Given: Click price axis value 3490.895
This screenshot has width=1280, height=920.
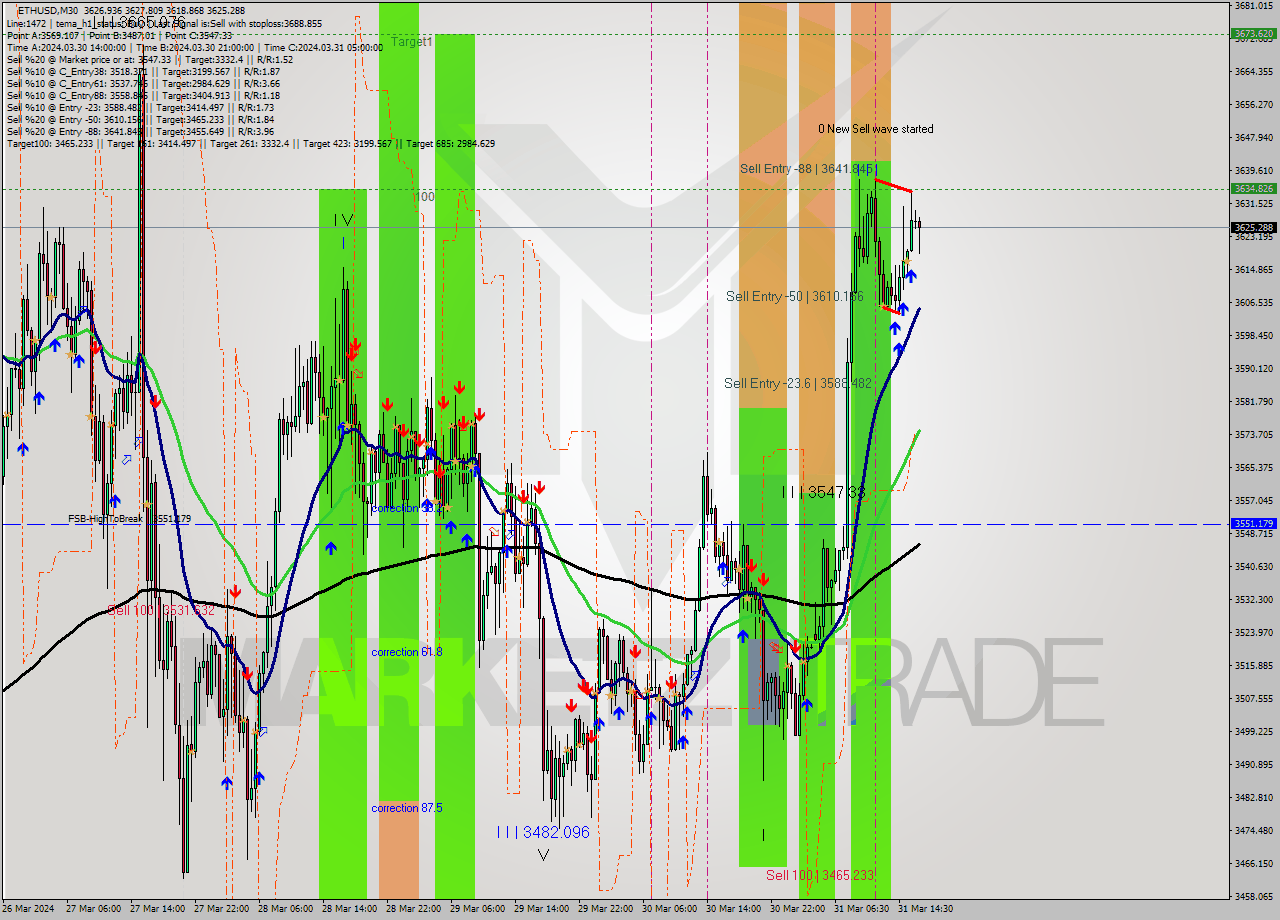Looking at the screenshot, I should (1254, 764).
